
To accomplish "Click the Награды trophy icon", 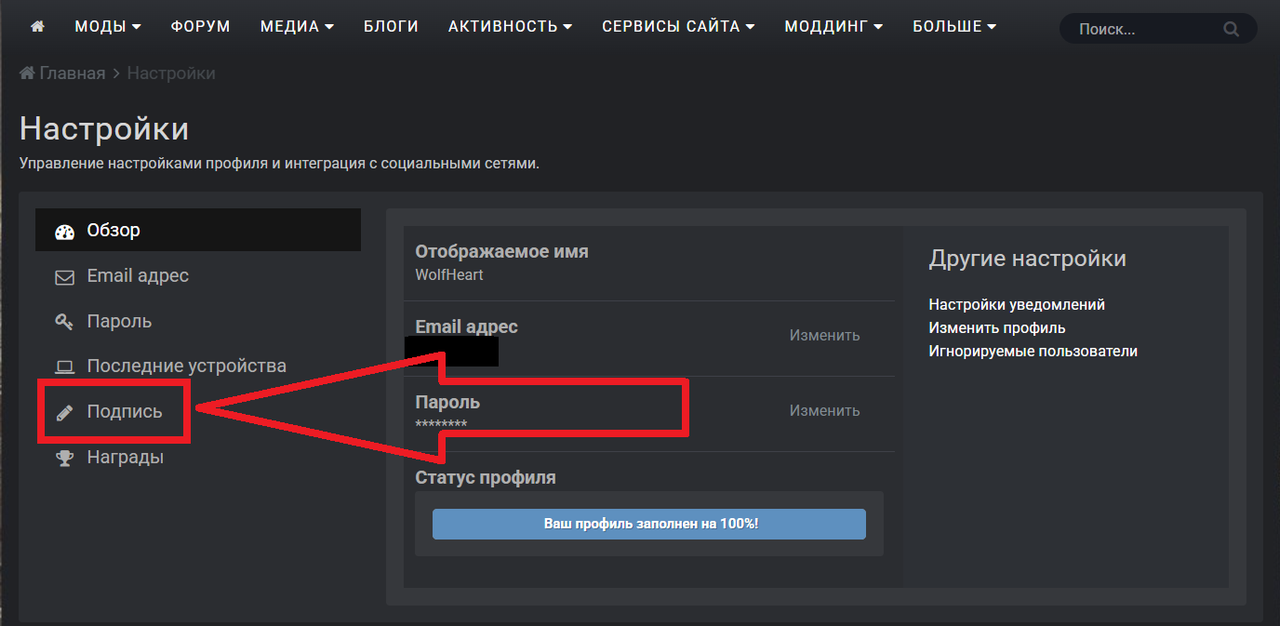I will pos(65,458).
